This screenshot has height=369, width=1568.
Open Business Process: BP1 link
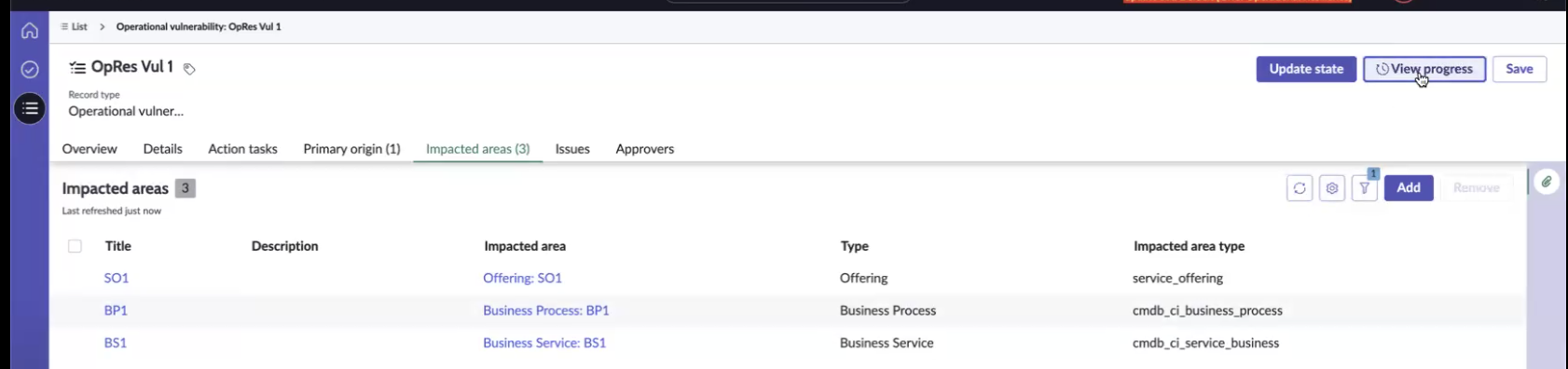pos(545,310)
